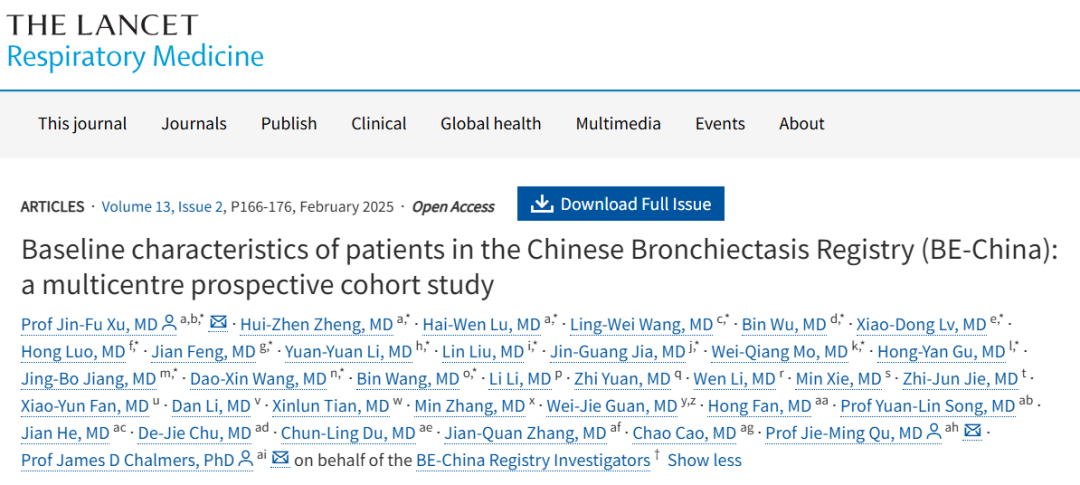Select Events in the navigation bar
This screenshot has height=485, width=1080.
pyautogui.click(x=720, y=124)
